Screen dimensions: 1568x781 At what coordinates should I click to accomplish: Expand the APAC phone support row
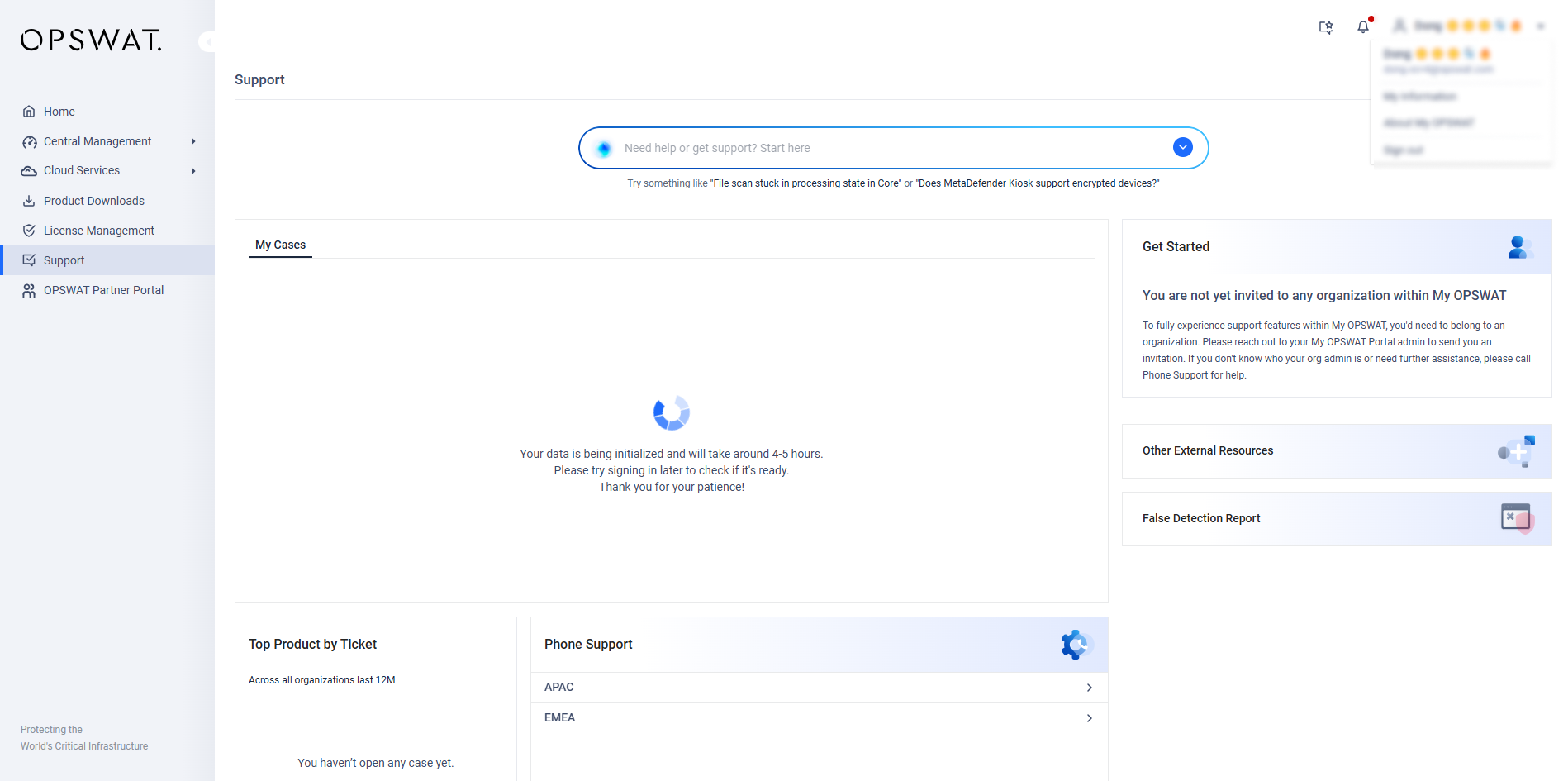pyautogui.click(x=819, y=688)
